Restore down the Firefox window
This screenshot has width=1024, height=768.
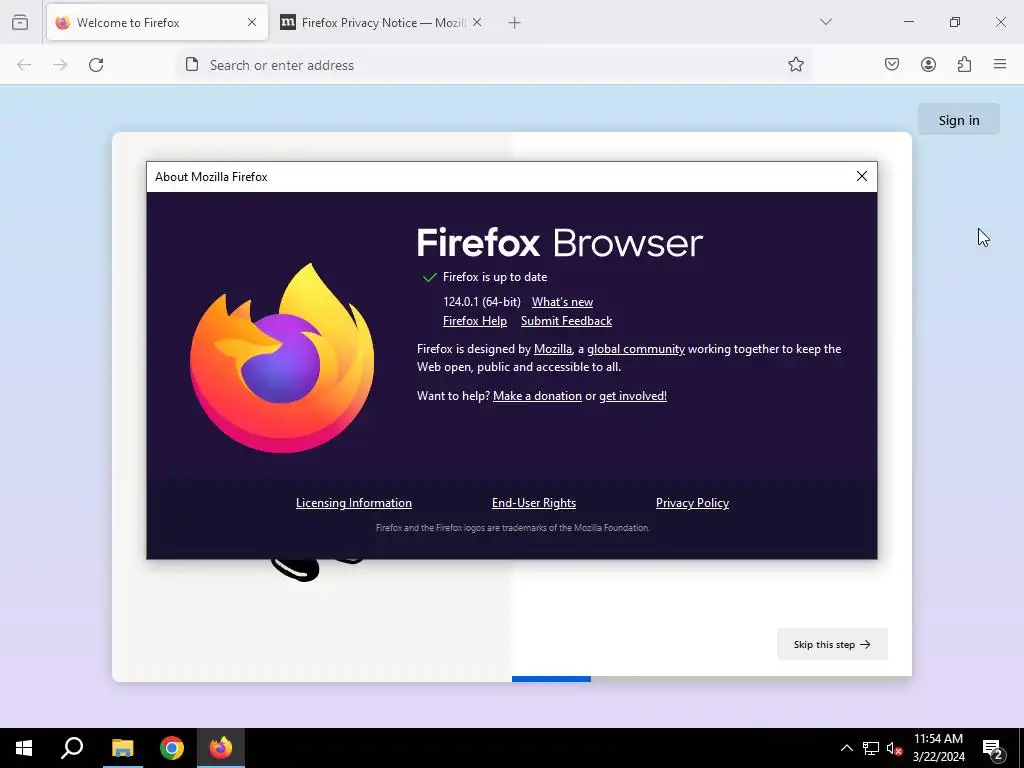955,22
